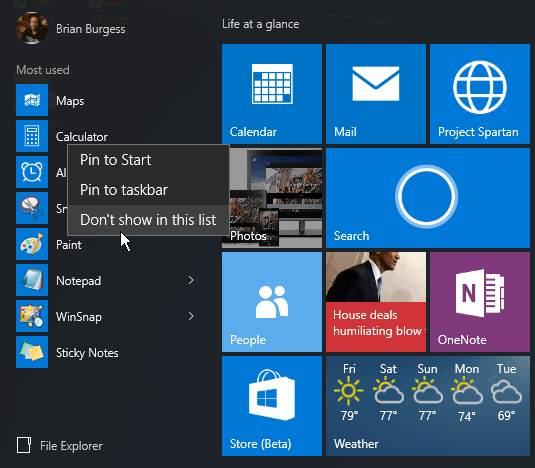Launch Project Spartan browser tile
The image size is (535, 468).
coord(480,94)
